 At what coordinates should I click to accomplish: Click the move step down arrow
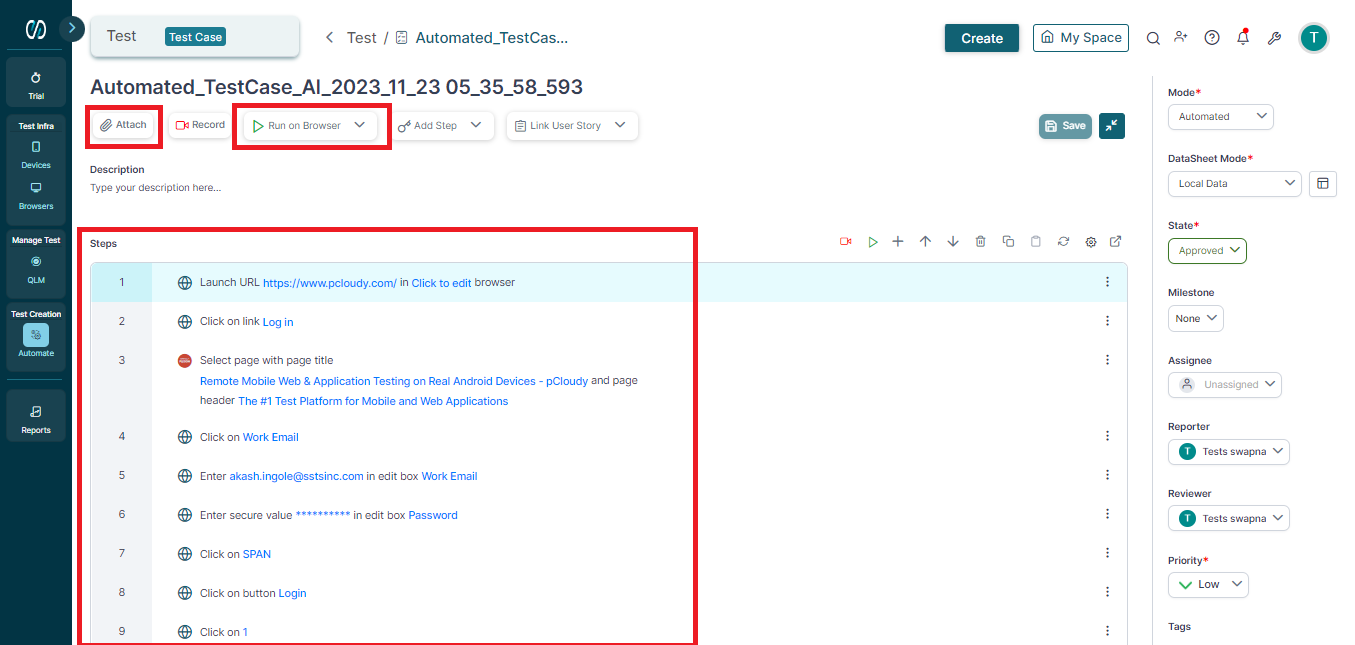coord(953,242)
